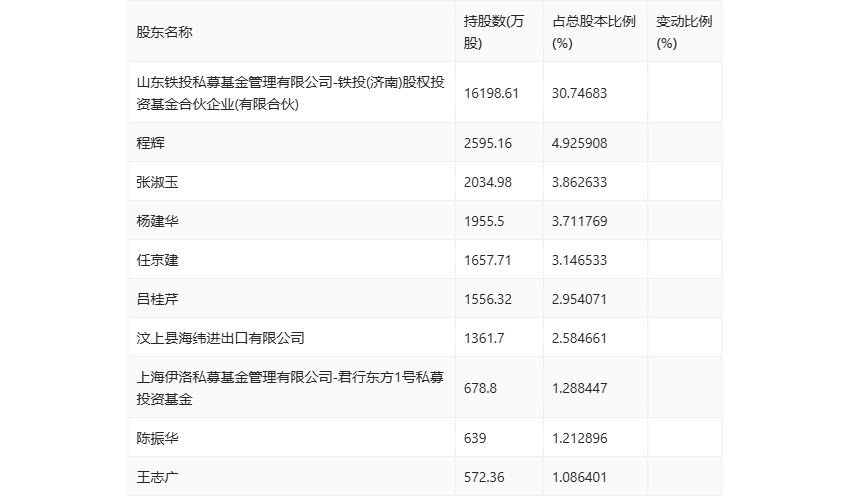Select shareholder 上海伊洛私募基金管理有限公司 name cell
Screen dimensions: 850x496
(x=290, y=388)
